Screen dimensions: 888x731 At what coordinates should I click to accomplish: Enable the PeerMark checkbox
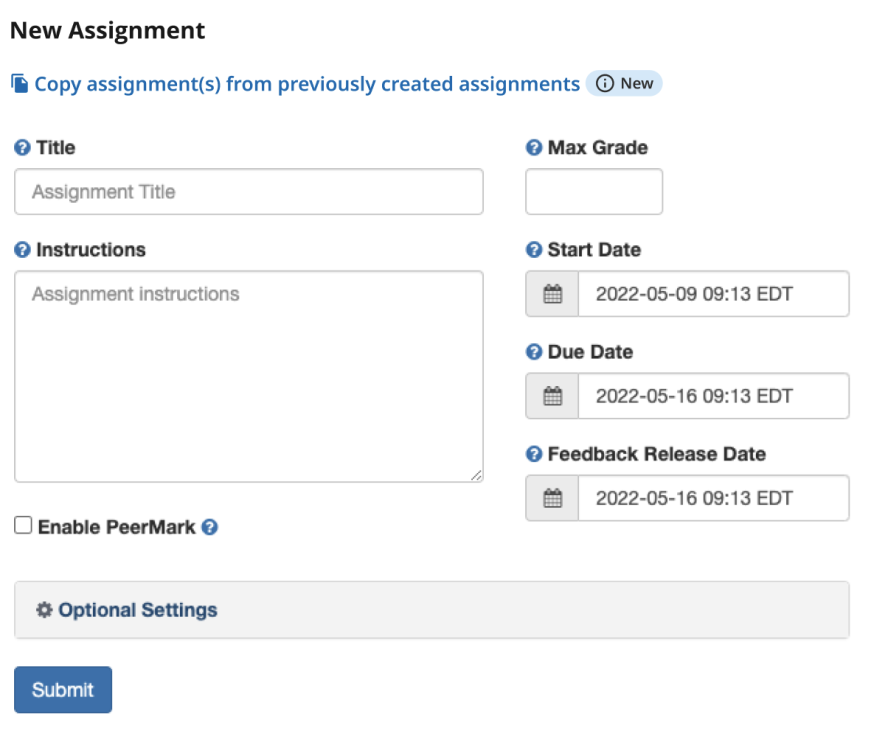pos(23,526)
